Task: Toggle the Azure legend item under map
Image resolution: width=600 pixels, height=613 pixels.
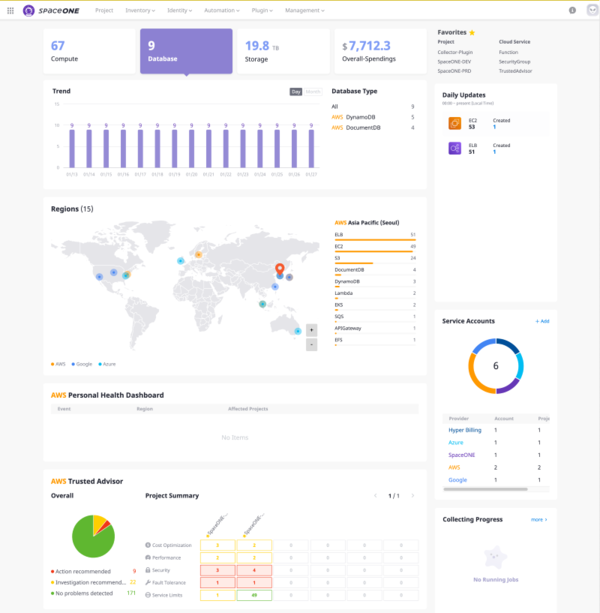Action: [x=107, y=364]
